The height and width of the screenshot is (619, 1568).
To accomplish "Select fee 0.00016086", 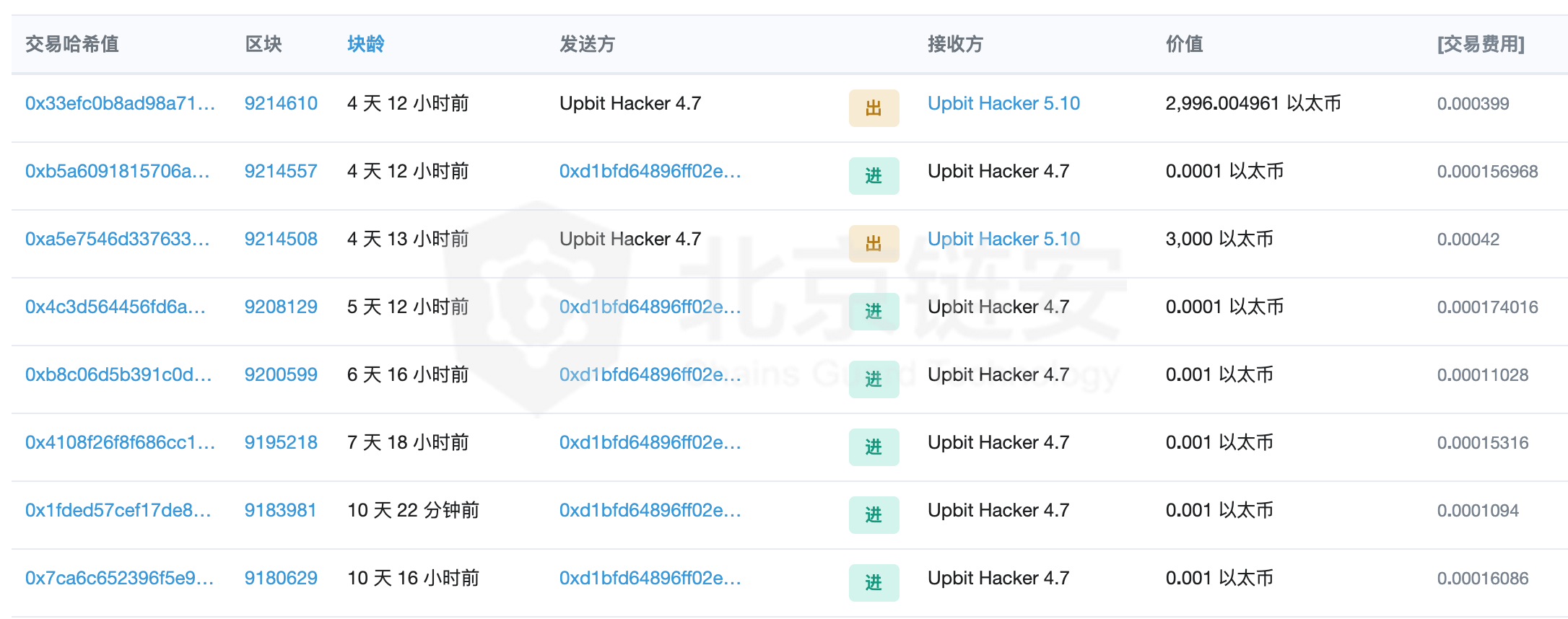I will coord(1483,578).
